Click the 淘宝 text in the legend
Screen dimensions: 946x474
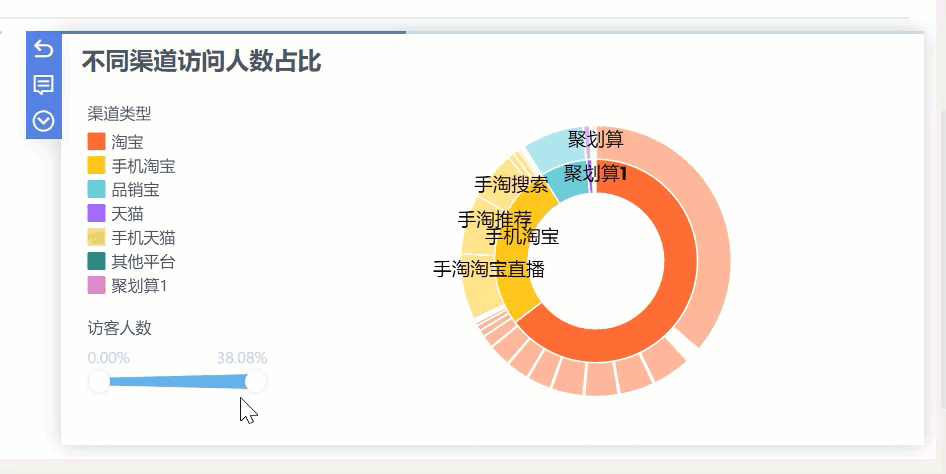[x=127, y=142]
